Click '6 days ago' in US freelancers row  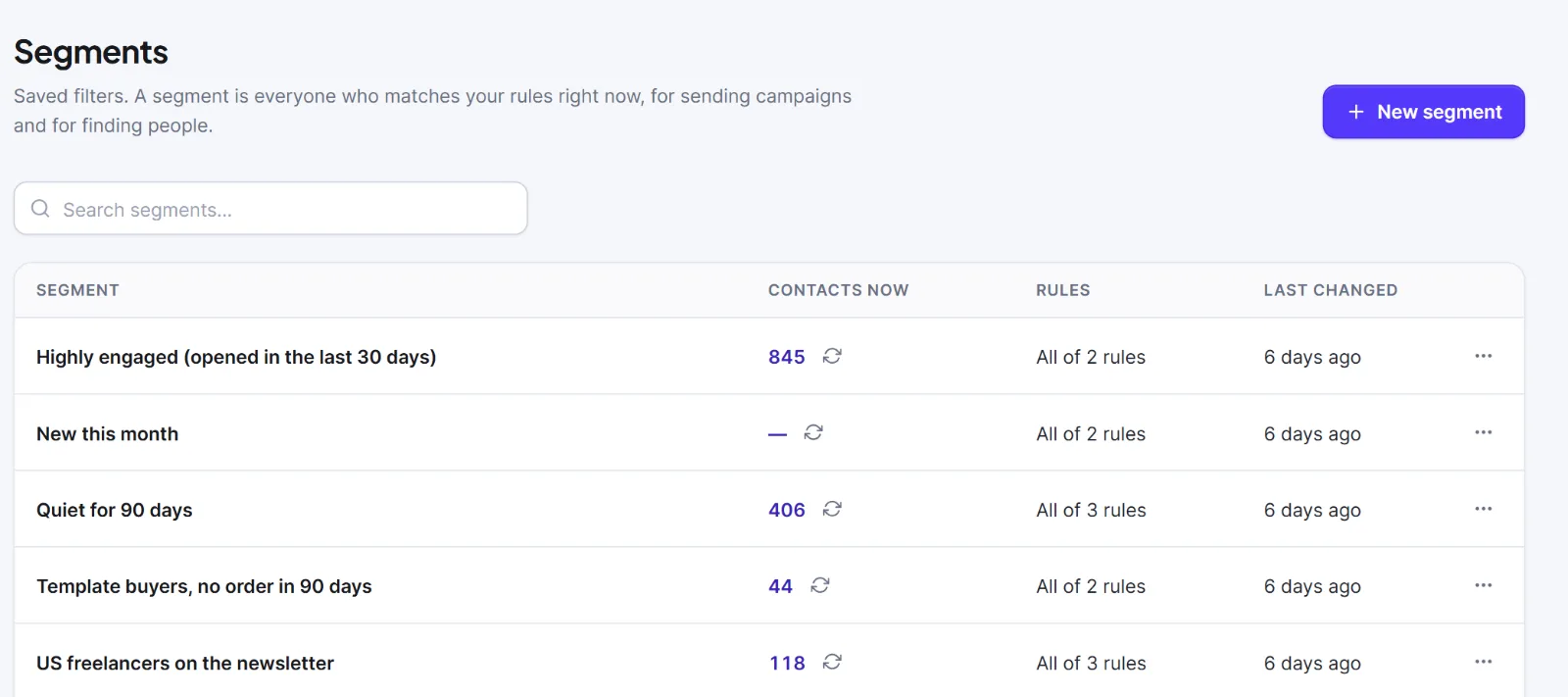point(1312,663)
